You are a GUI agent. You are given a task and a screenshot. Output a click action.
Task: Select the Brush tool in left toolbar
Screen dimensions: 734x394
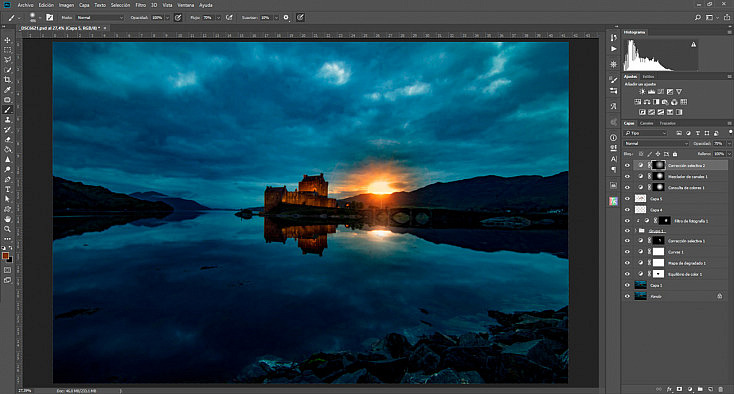(x=7, y=110)
